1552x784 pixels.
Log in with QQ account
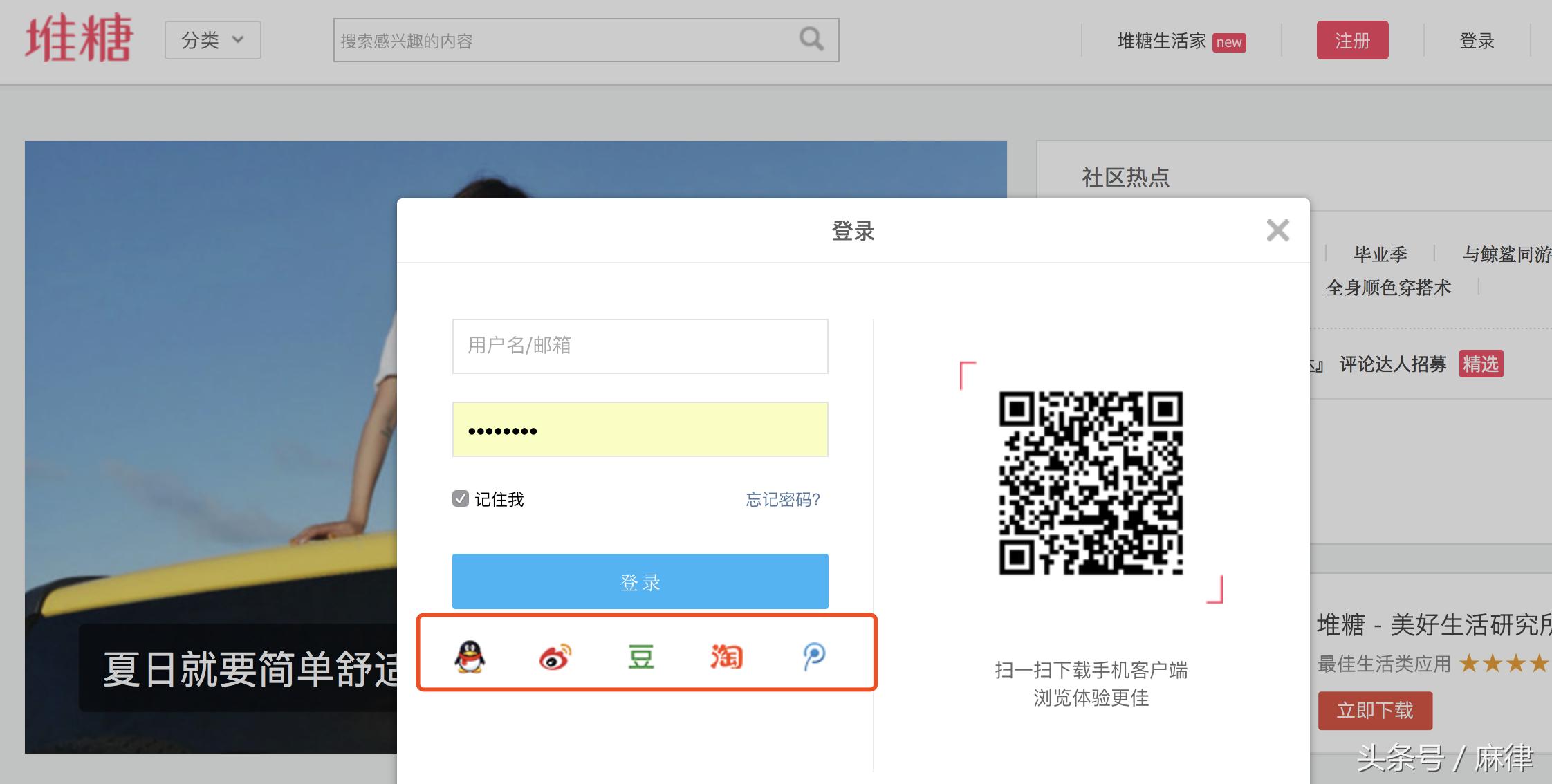[469, 657]
